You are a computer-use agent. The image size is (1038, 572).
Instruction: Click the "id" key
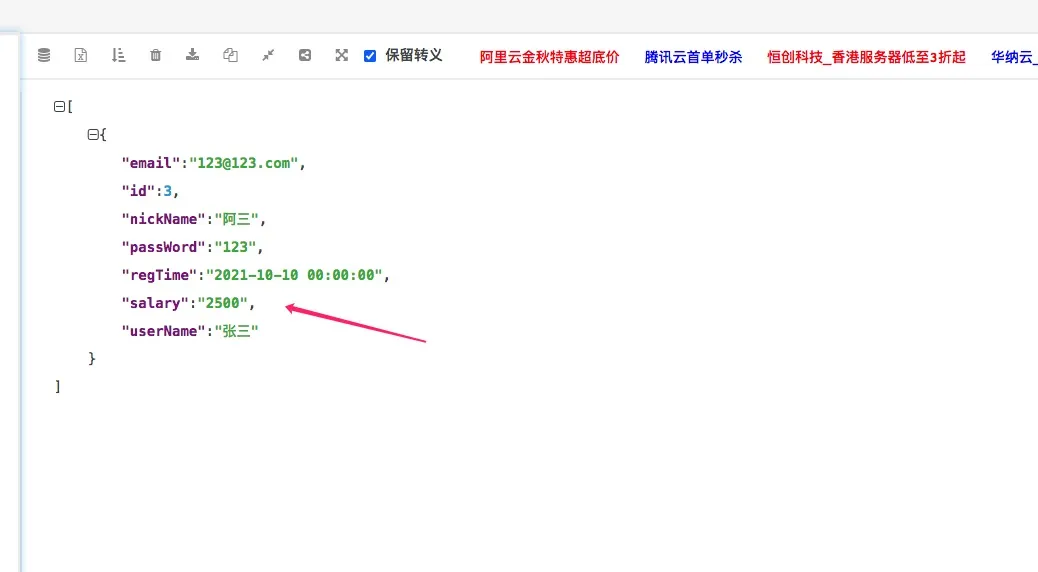click(138, 191)
